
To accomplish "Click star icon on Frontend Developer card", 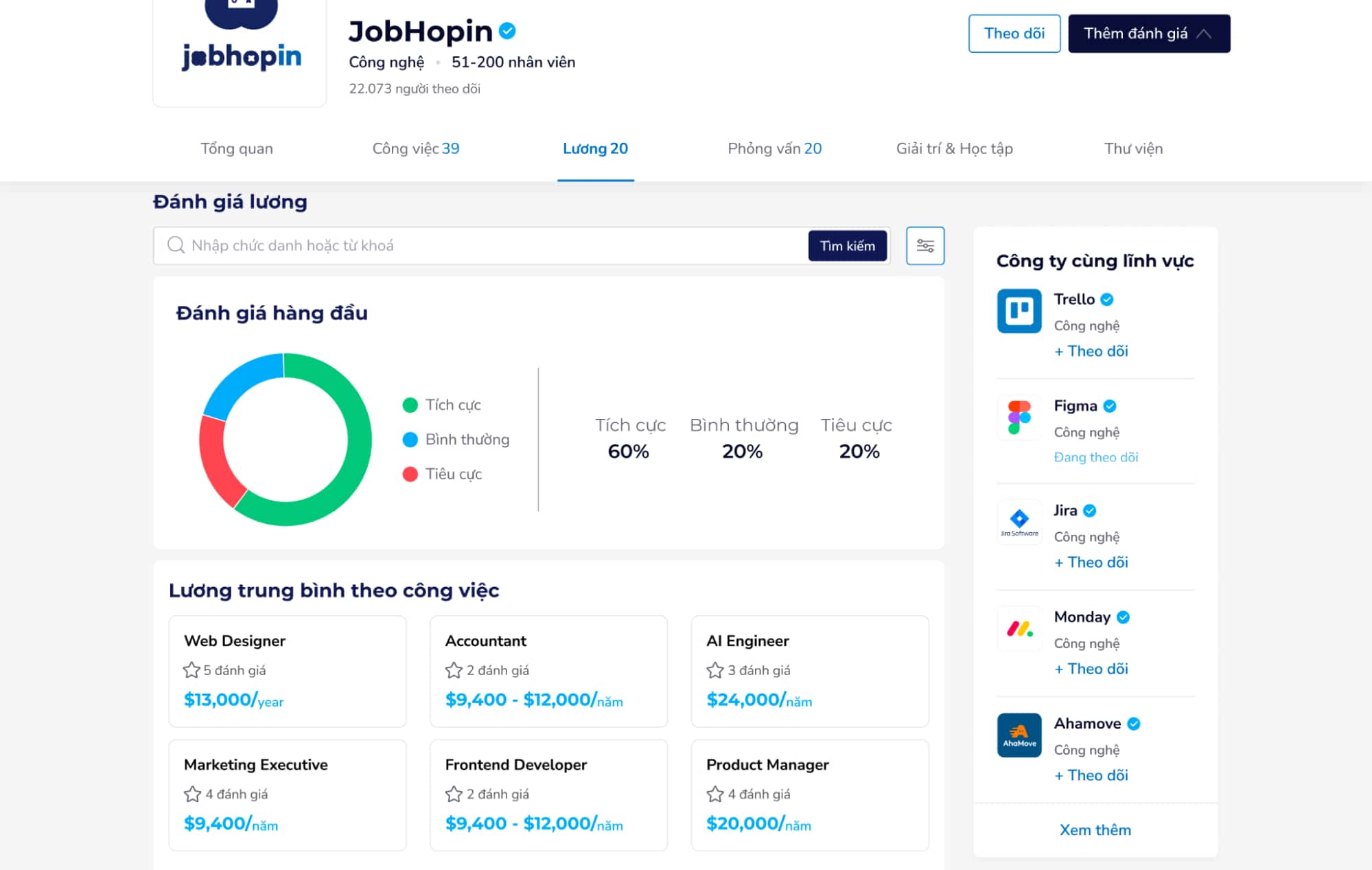I will (x=454, y=794).
